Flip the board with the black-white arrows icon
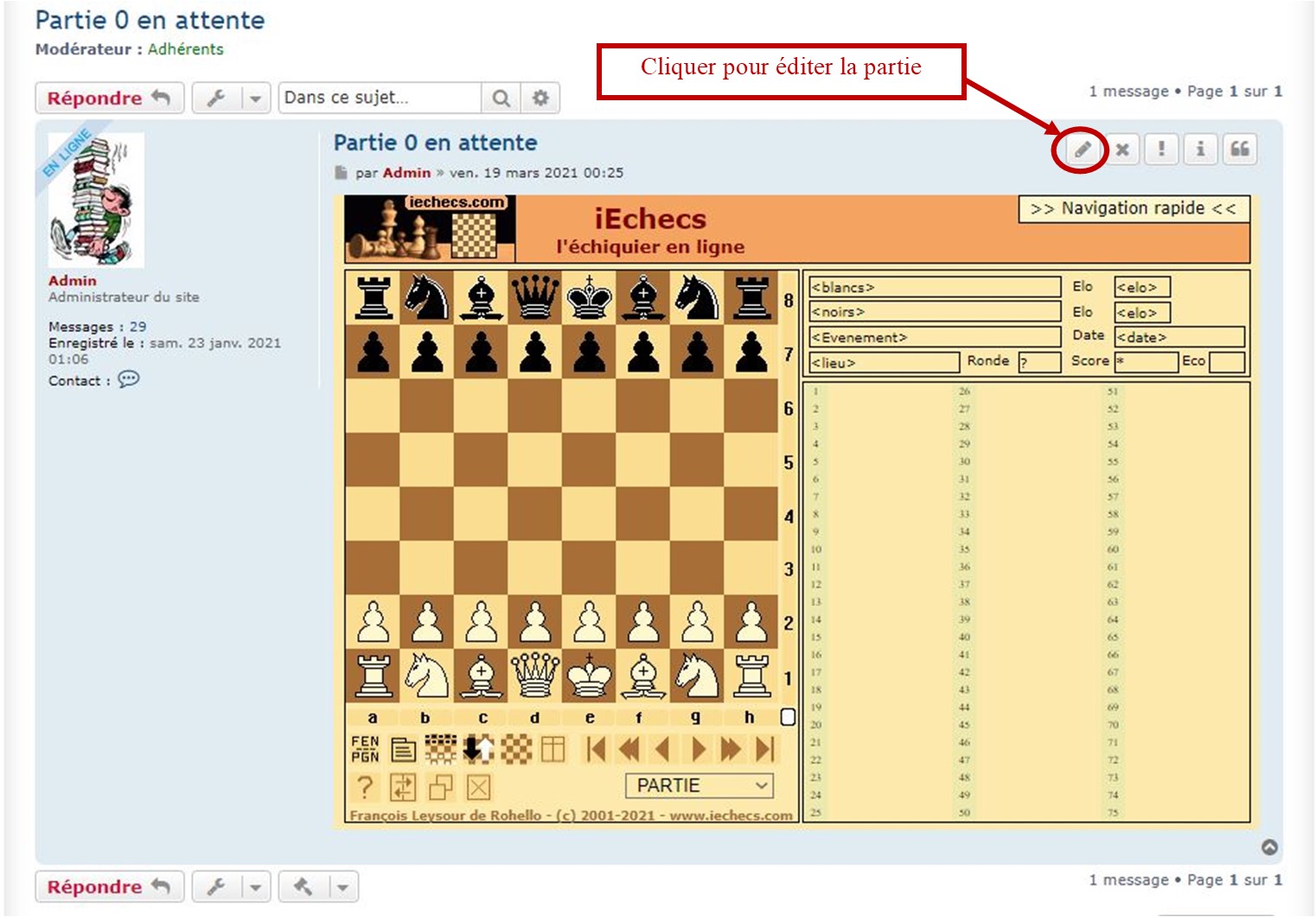The width and height of the screenshot is (1316, 917). [x=478, y=748]
